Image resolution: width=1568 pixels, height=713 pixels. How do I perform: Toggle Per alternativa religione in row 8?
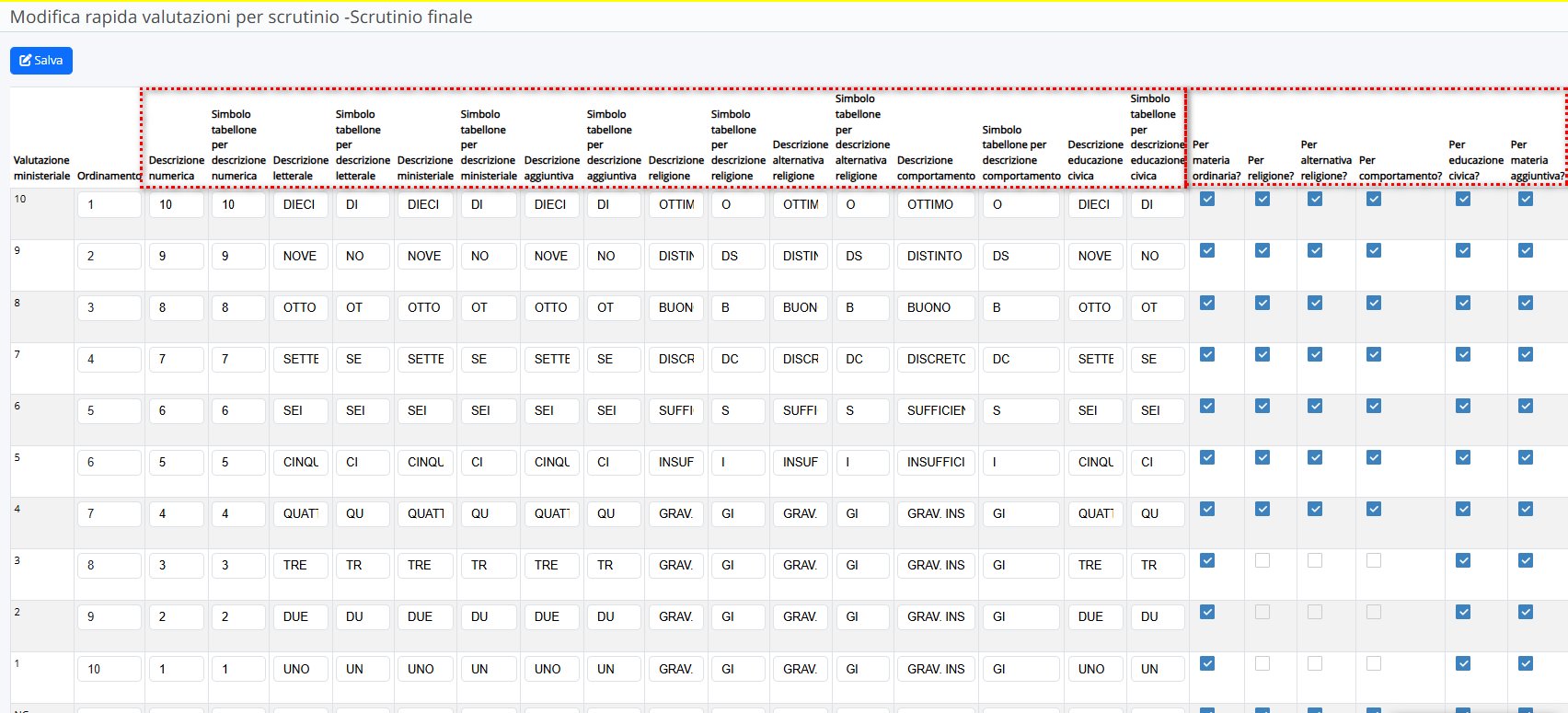[1315, 303]
